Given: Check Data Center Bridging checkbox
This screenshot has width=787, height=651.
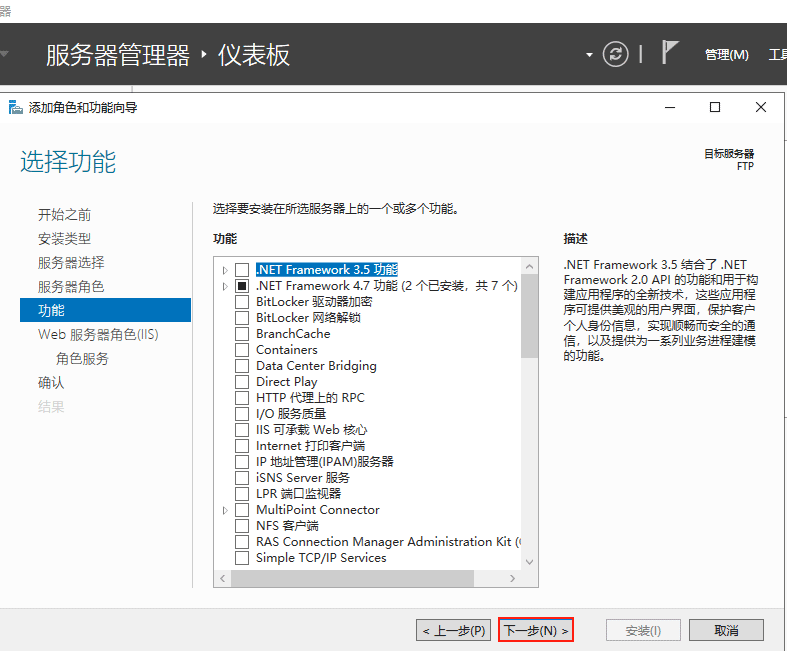Looking at the screenshot, I should point(242,366).
